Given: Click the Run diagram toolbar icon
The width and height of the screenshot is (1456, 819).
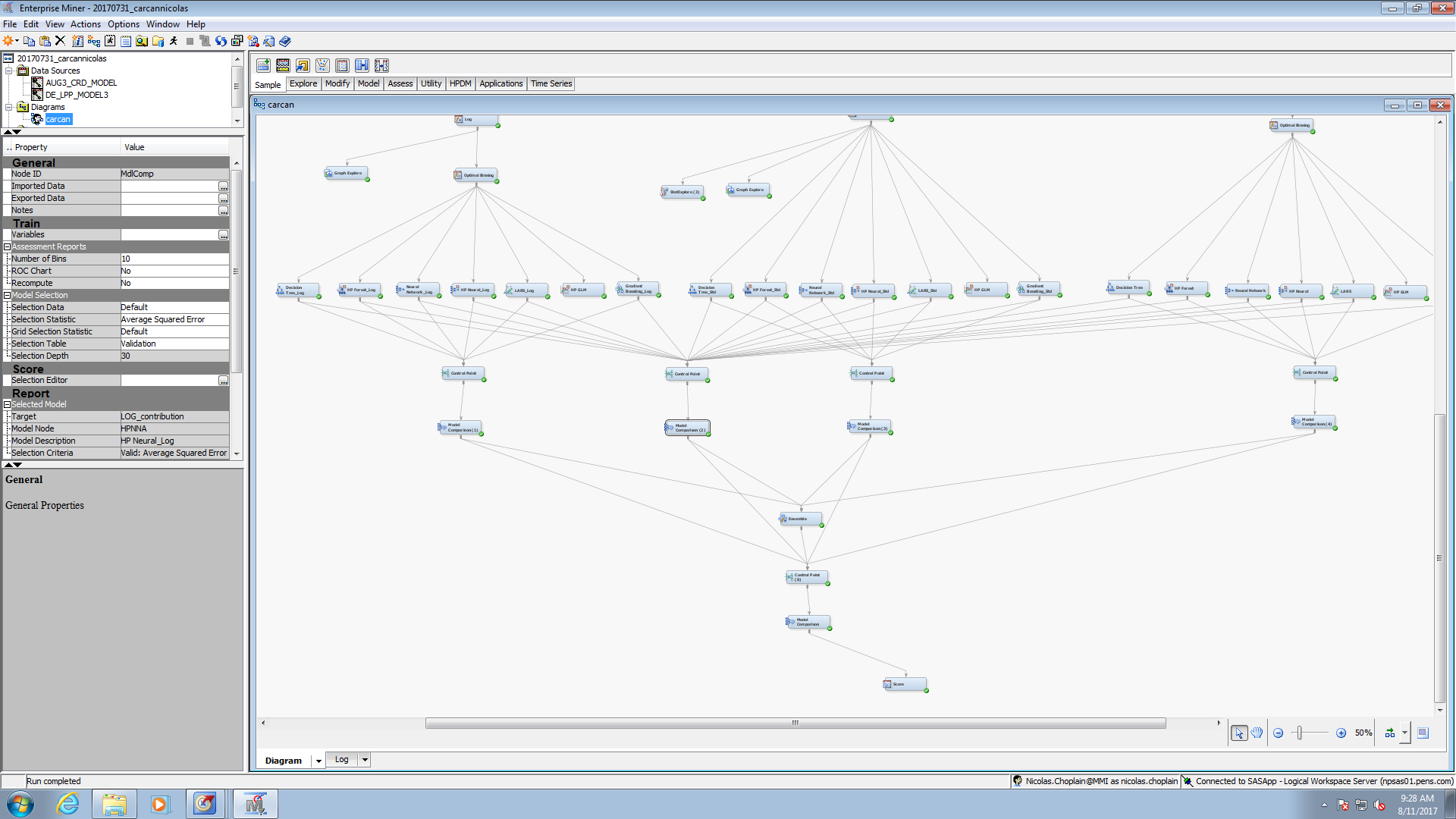Looking at the screenshot, I should pyautogui.click(x=173, y=41).
